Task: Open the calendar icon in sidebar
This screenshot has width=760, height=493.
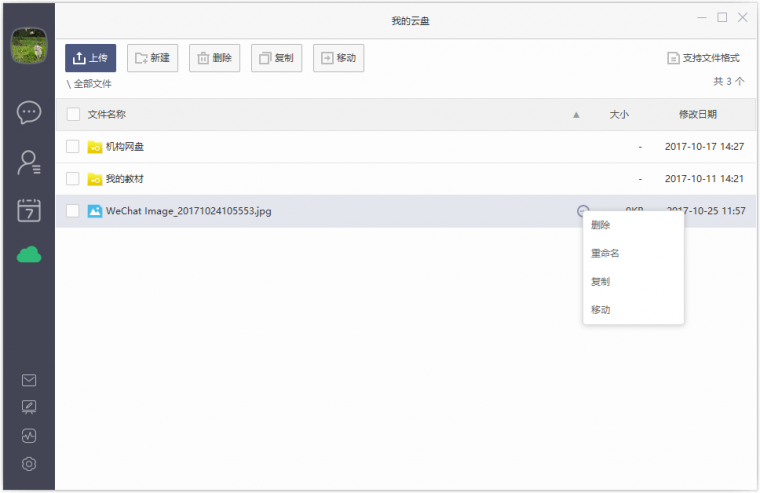Action: pyautogui.click(x=29, y=209)
